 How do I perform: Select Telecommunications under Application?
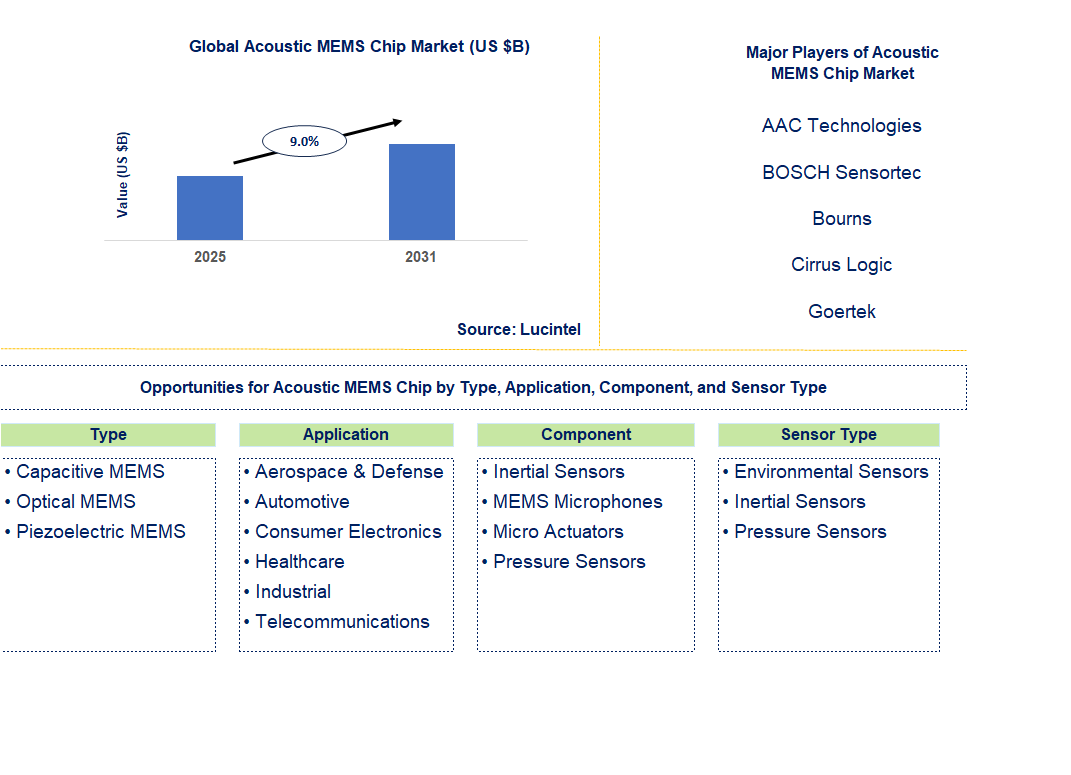point(342,622)
